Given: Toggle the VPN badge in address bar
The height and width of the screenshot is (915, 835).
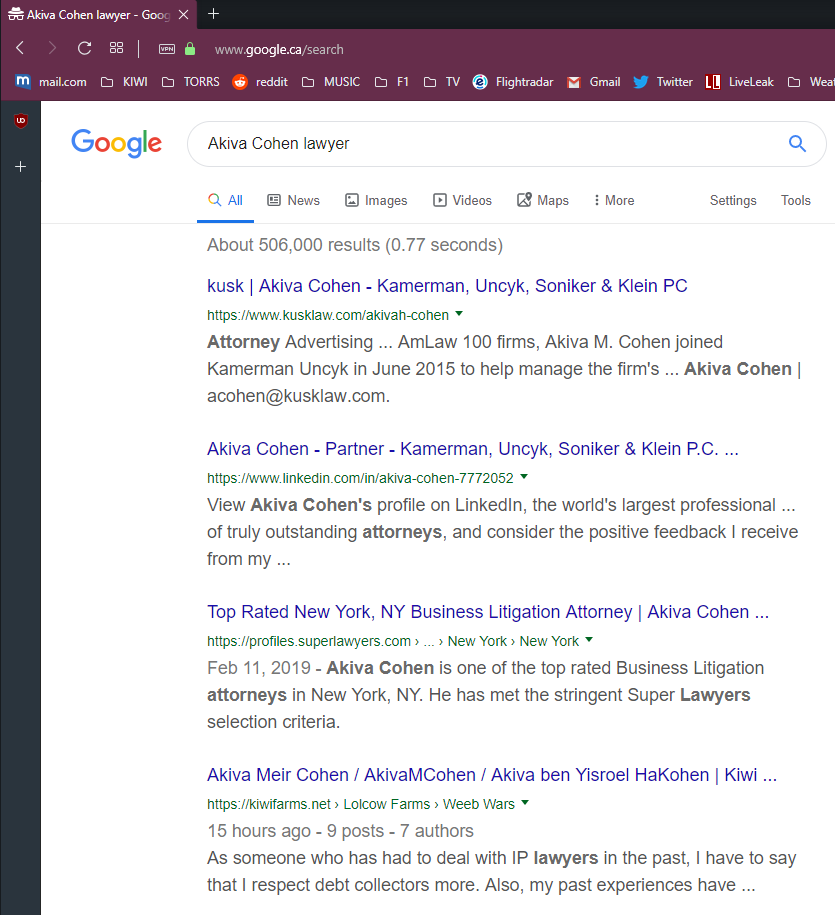Looking at the screenshot, I should [167, 49].
